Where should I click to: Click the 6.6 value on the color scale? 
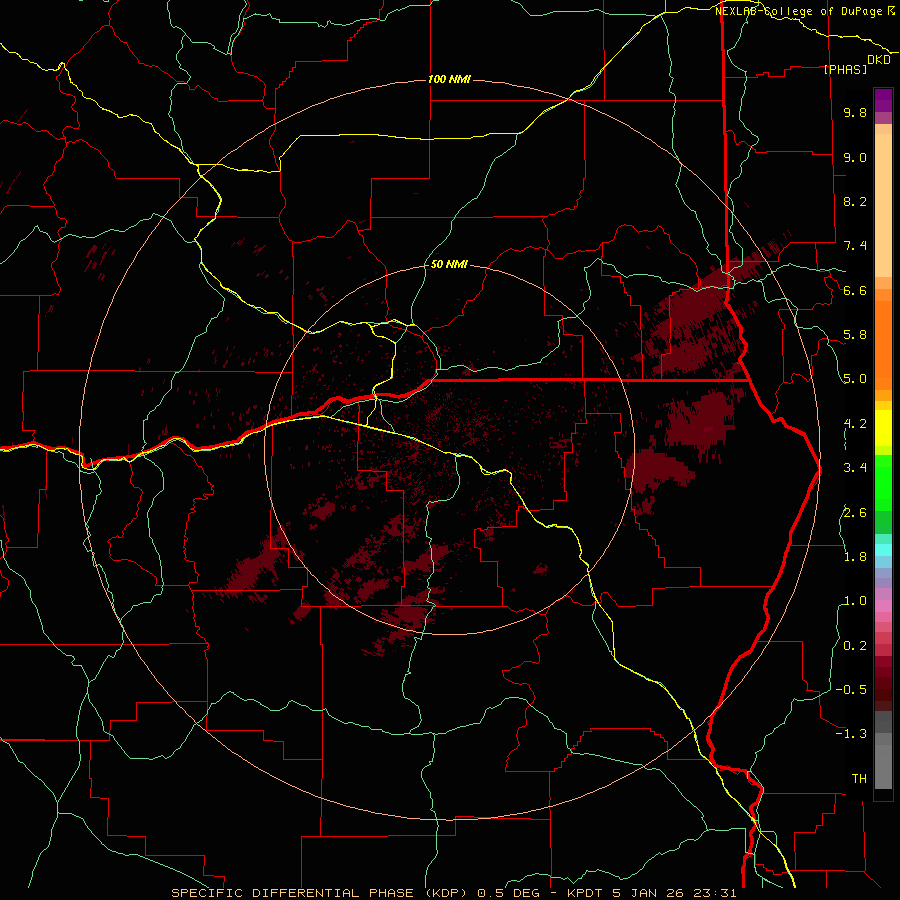click(x=855, y=290)
